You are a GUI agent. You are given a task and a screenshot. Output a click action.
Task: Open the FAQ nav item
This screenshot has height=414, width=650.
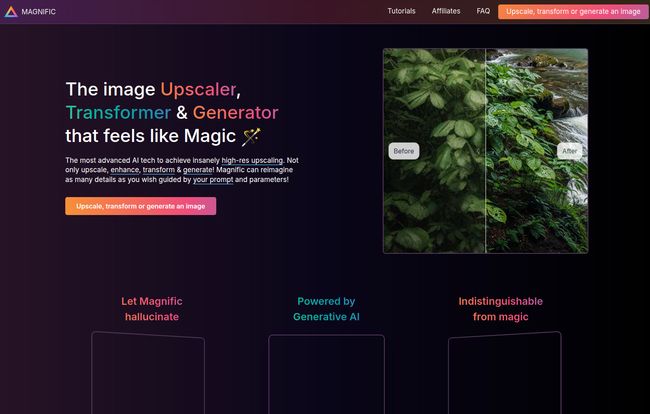tap(483, 11)
